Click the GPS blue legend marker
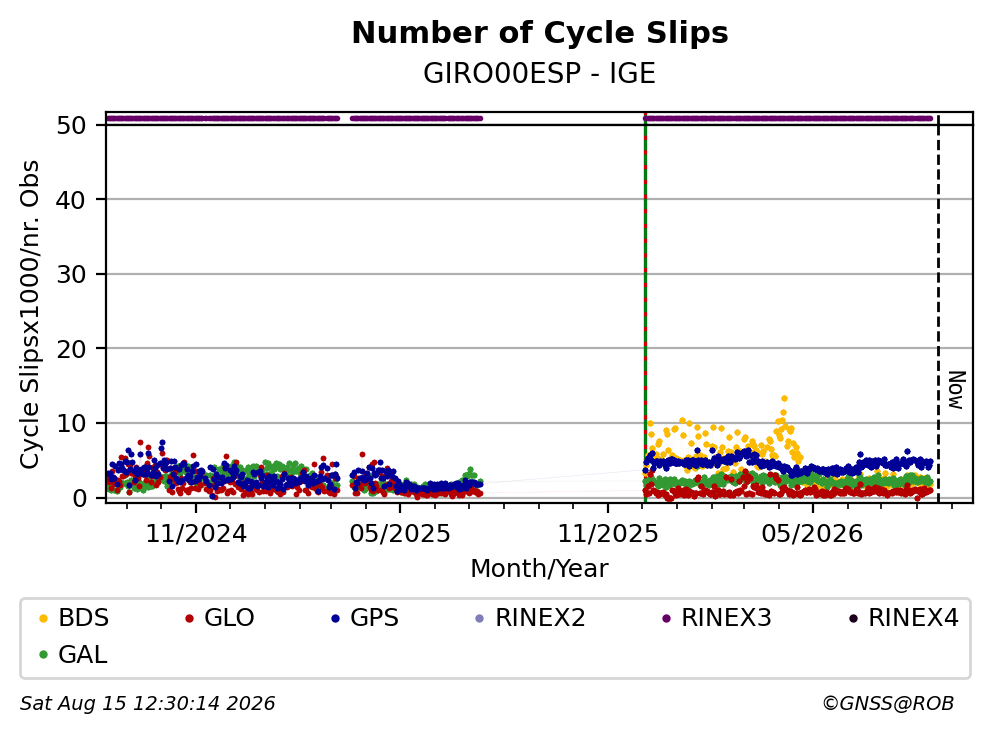The height and width of the screenshot is (734, 992). click(335, 618)
